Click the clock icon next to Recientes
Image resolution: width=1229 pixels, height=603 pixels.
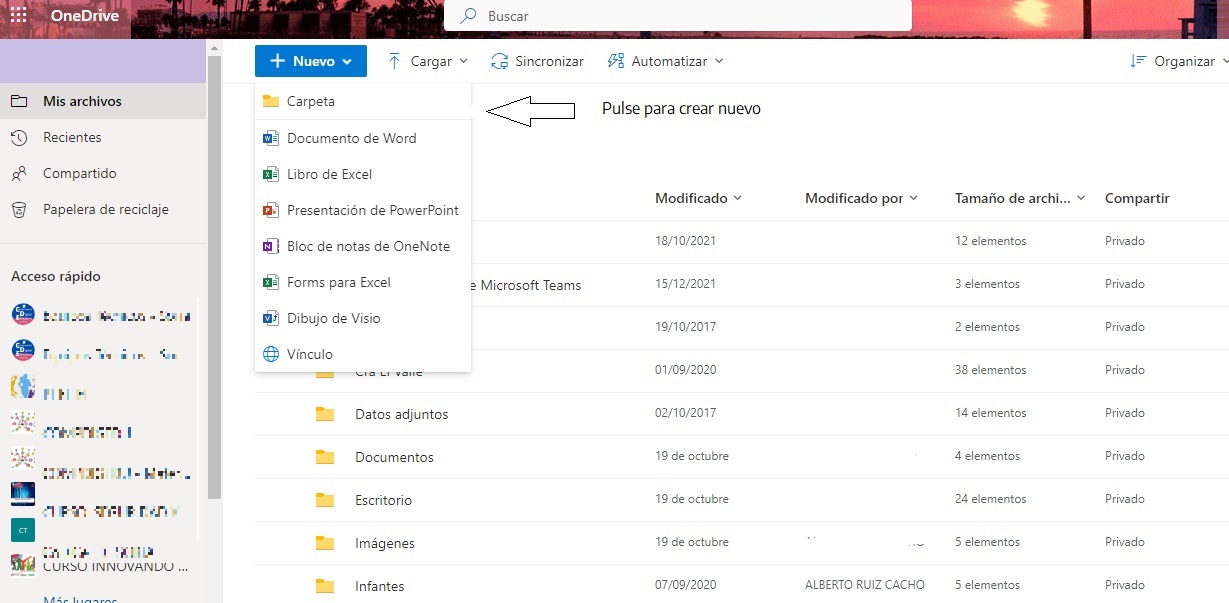(18, 137)
